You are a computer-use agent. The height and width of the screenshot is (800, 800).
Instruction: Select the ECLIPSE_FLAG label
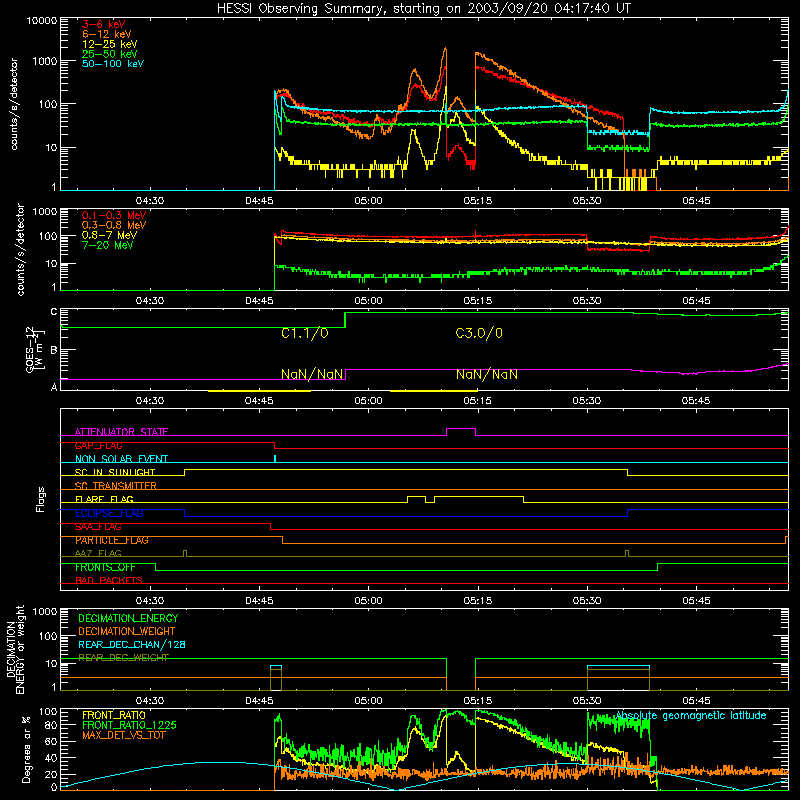coord(109,513)
